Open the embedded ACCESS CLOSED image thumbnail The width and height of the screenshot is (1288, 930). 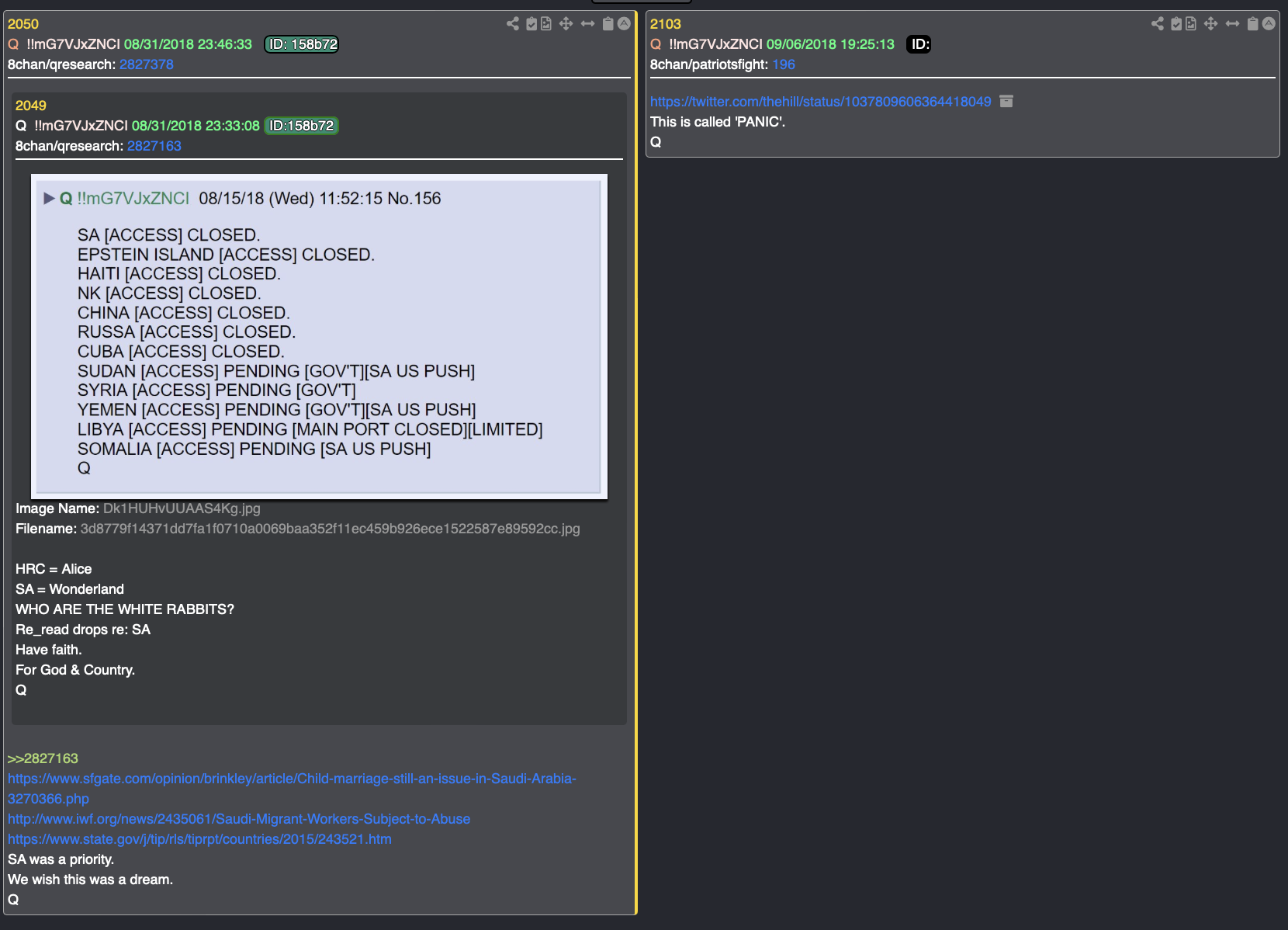tap(319, 336)
